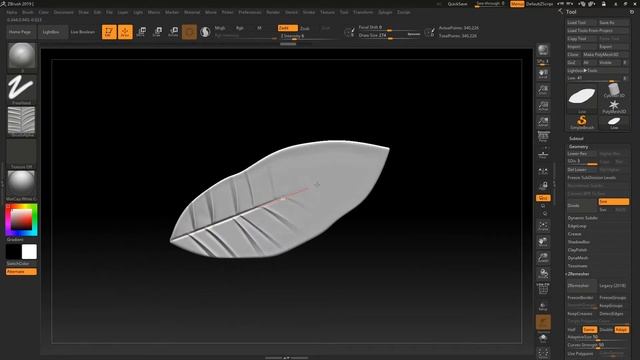
Task: Select the Scale transform icon
Action: point(157,32)
